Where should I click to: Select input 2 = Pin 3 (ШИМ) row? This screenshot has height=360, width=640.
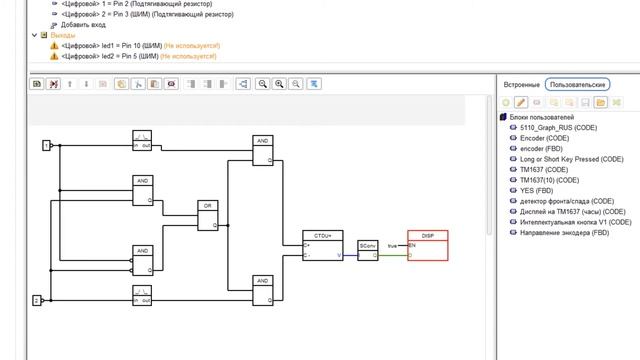click(147, 14)
